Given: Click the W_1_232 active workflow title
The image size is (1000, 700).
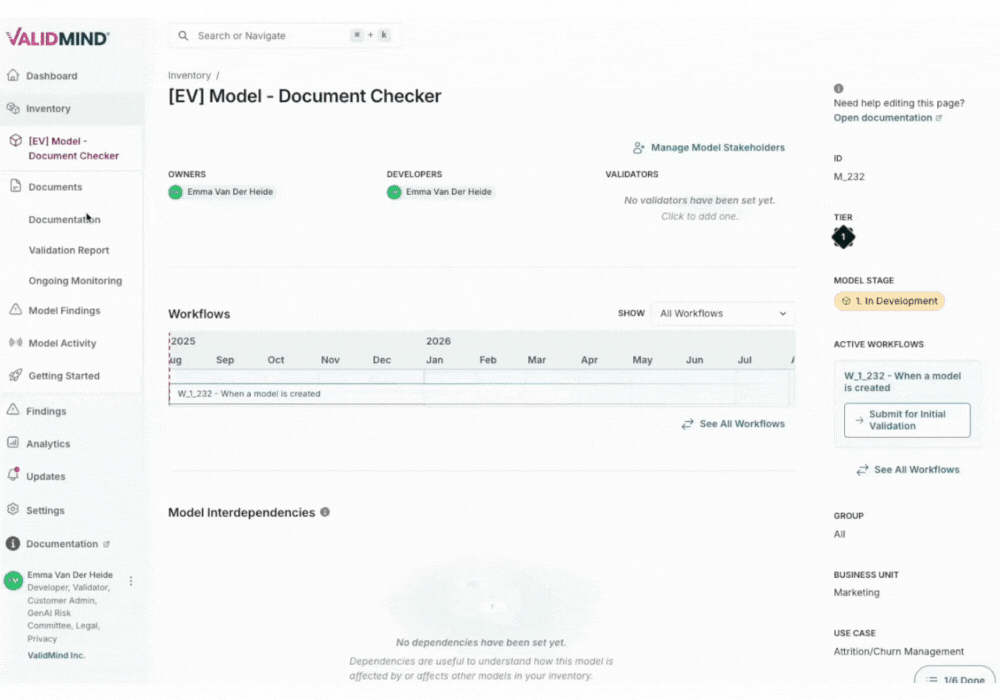Looking at the screenshot, I should point(902,381).
